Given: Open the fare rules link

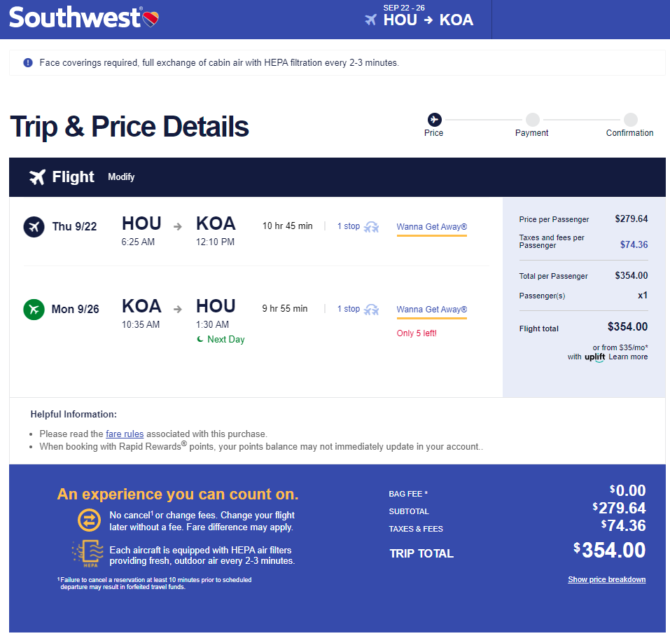Looking at the screenshot, I should tap(125, 434).
